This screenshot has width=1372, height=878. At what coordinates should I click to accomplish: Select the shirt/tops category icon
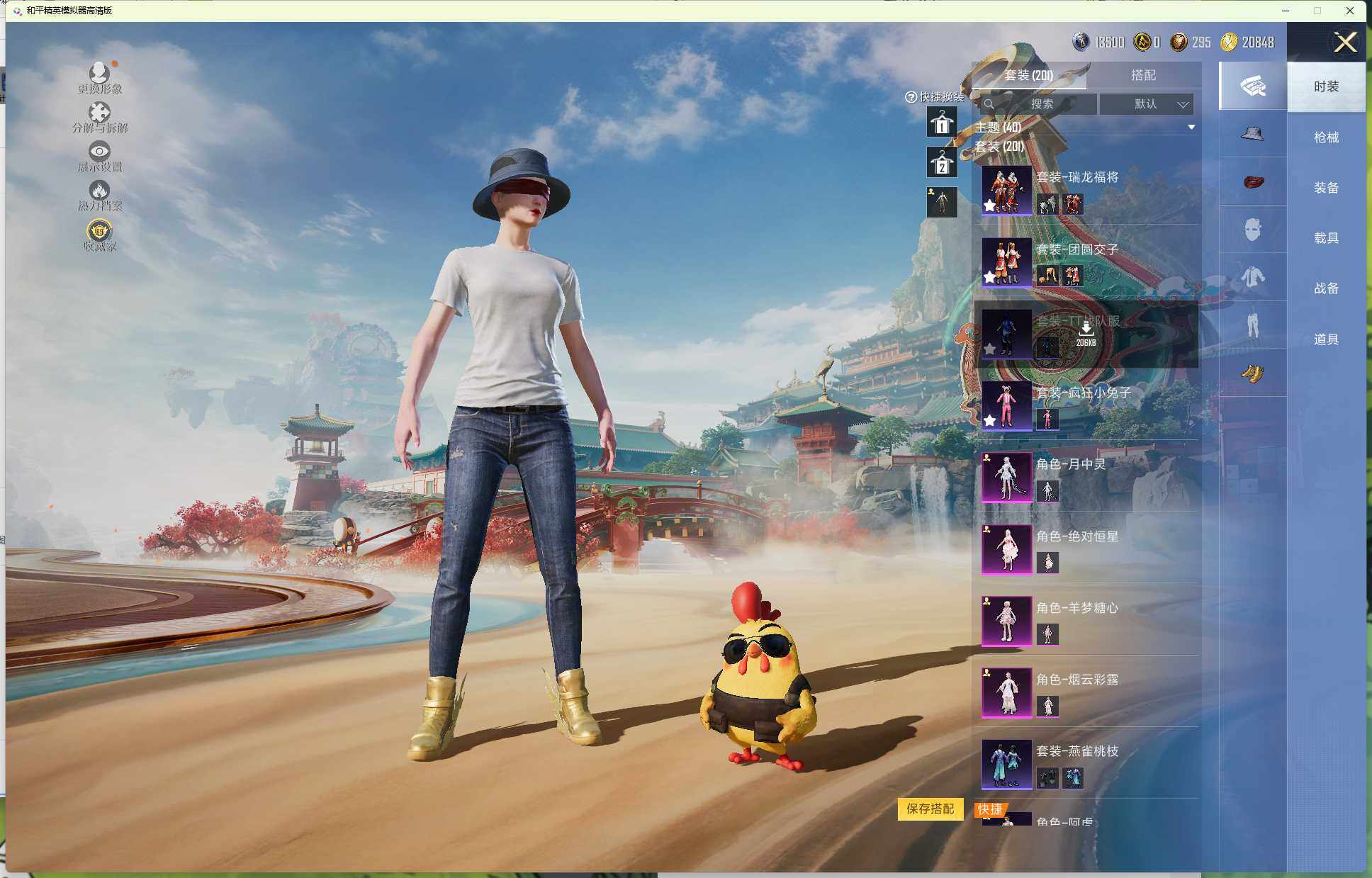pyautogui.click(x=1252, y=277)
